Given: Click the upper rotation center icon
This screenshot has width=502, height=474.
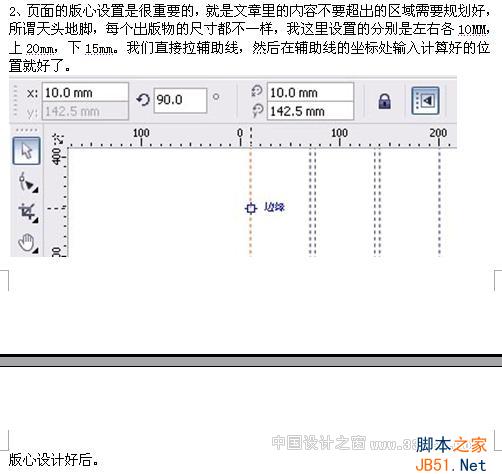Looking at the screenshot, I should point(257,91).
